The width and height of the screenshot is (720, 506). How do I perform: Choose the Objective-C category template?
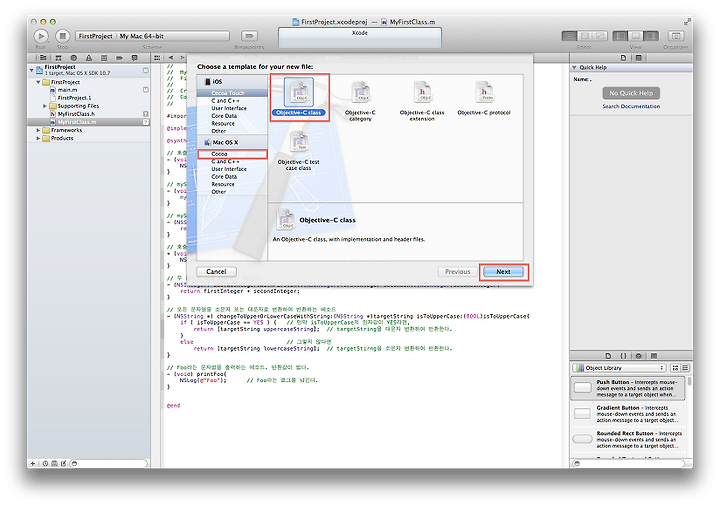[x=360, y=101]
